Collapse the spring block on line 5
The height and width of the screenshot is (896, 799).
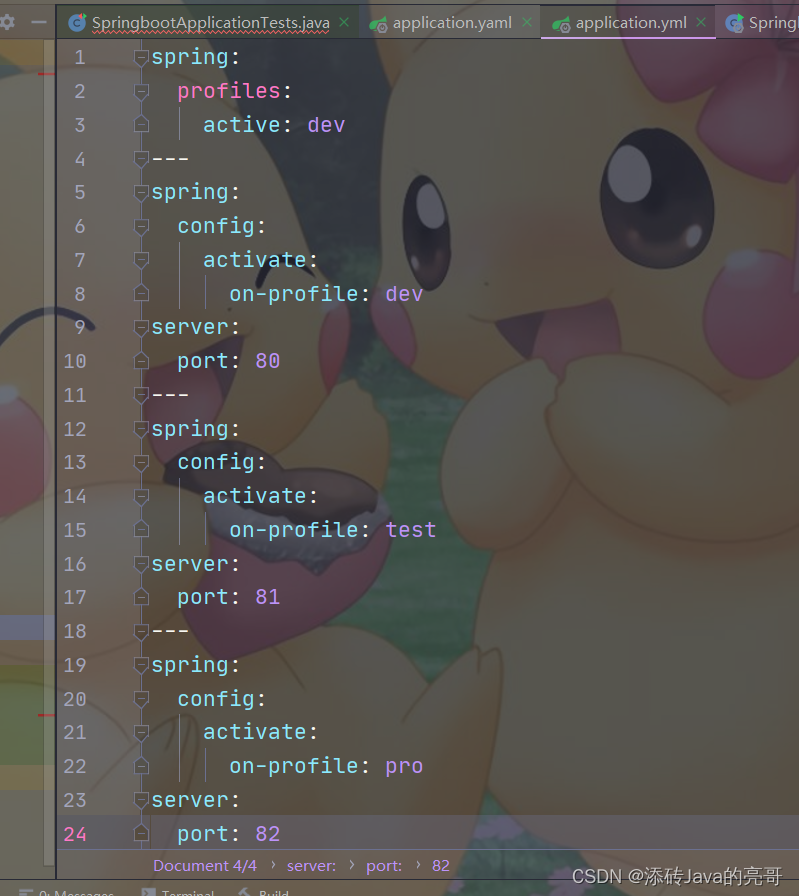pyautogui.click(x=141, y=193)
